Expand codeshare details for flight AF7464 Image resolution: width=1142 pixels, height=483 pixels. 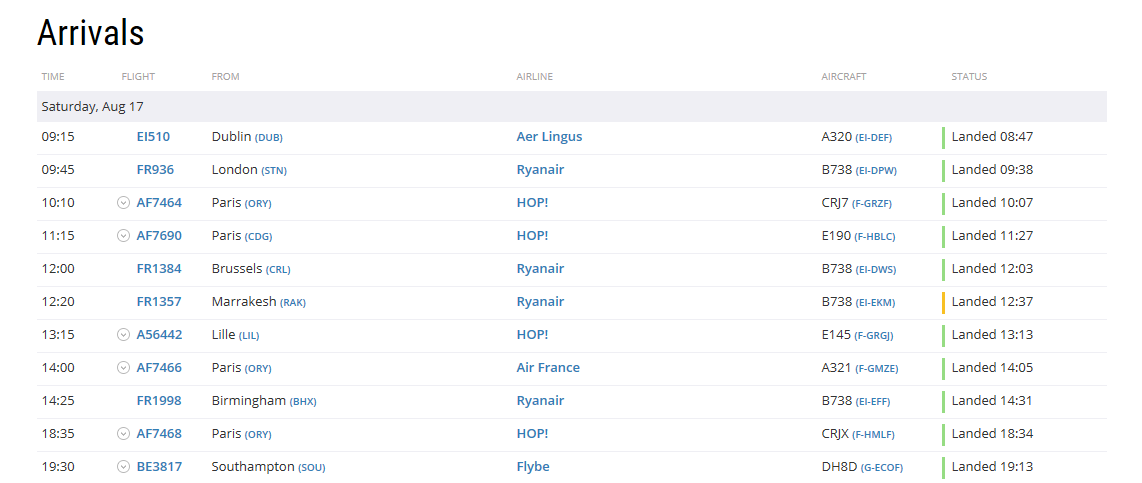pyautogui.click(x=124, y=203)
